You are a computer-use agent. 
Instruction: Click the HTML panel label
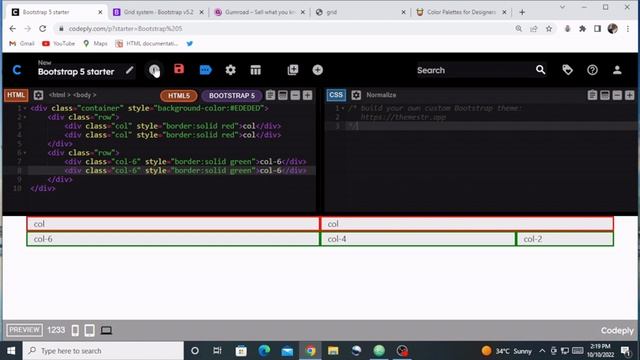point(16,95)
